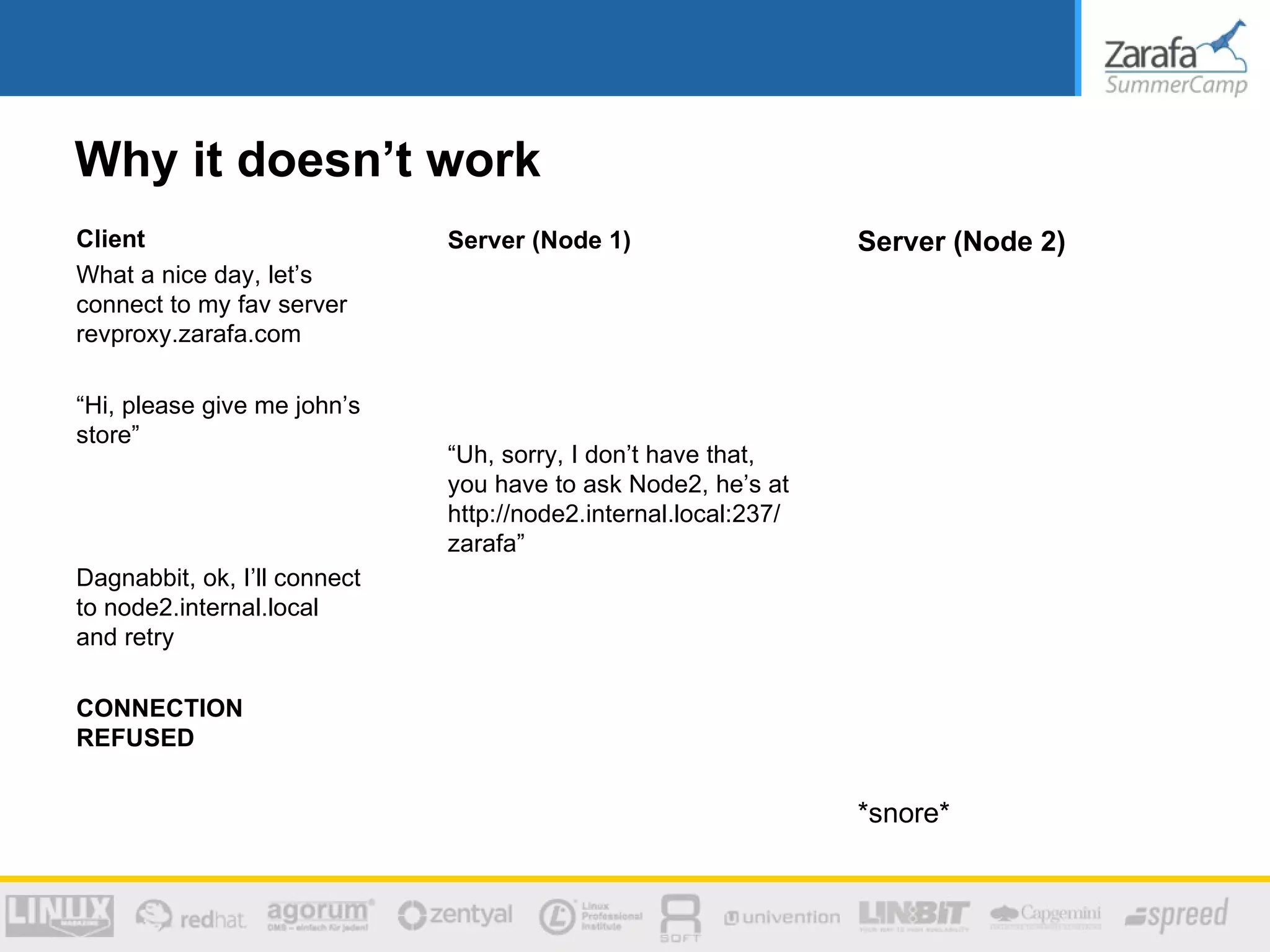Click the quote "Hi, please give me john's store"
This screenshot has width=1270, height=952.
[x=218, y=420]
